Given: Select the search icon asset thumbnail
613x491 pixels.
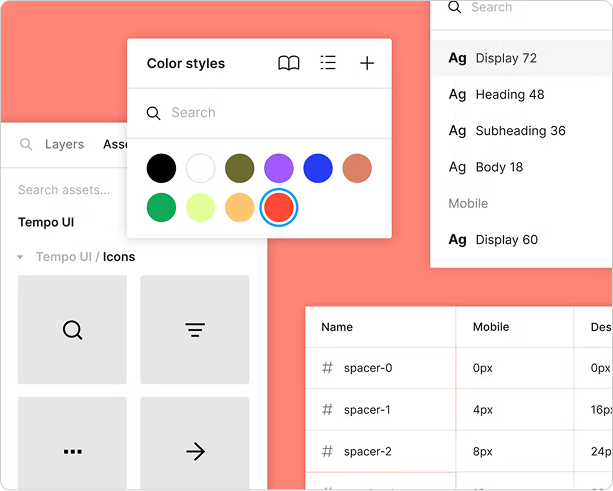Looking at the screenshot, I should coord(72,330).
